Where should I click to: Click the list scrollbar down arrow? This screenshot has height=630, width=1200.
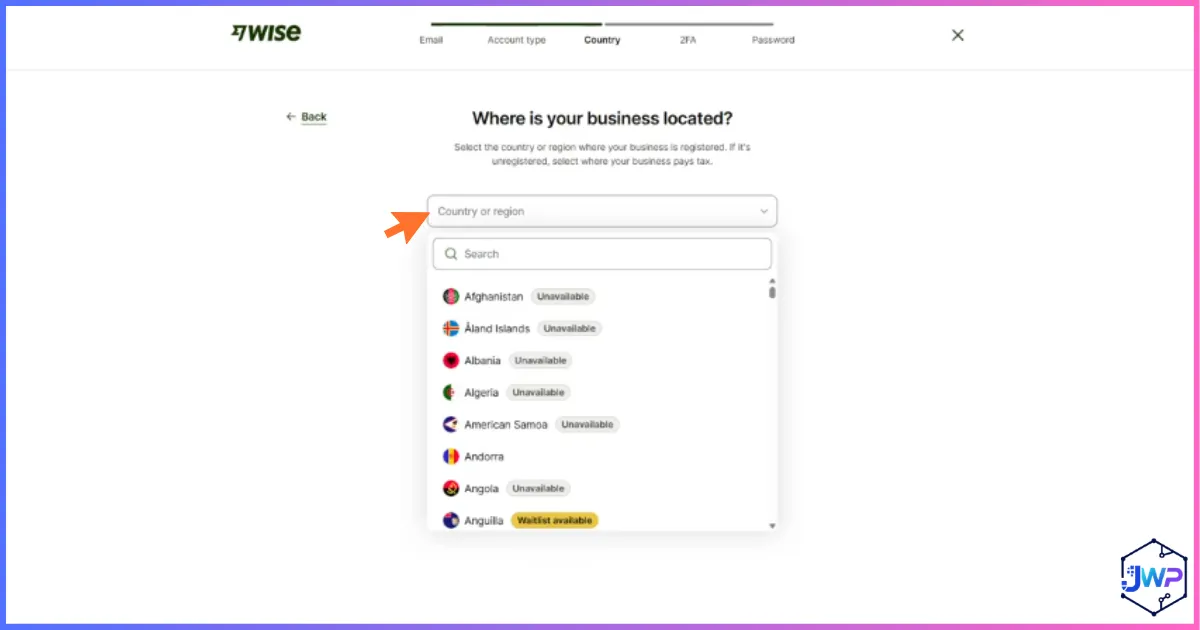point(772,525)
